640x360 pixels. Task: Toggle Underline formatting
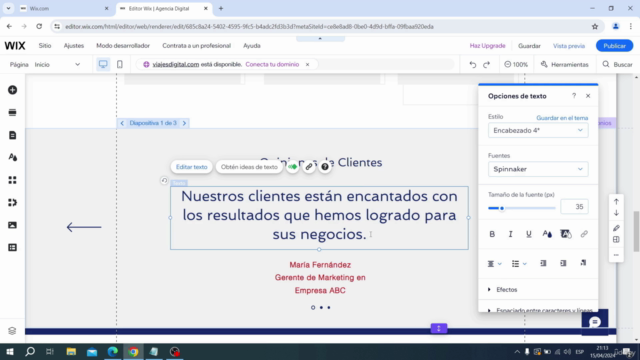click(529, 234)
